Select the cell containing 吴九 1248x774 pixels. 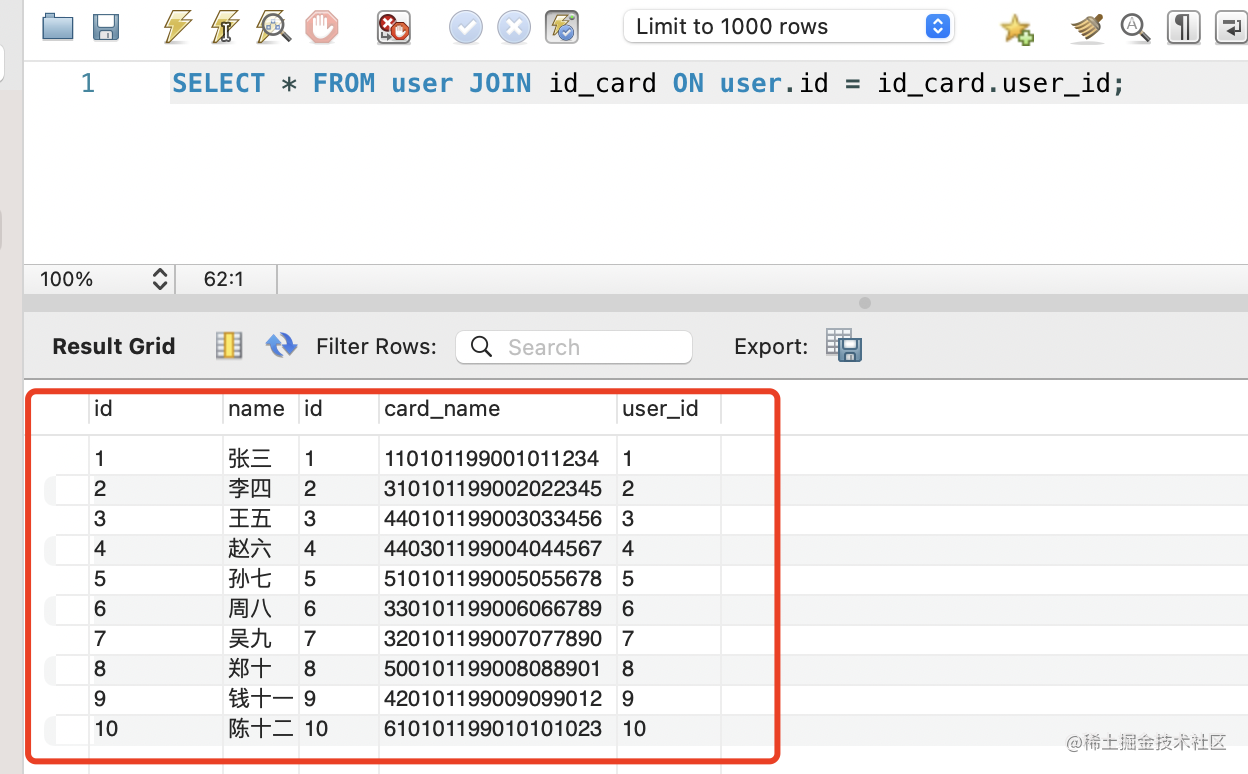260,639
